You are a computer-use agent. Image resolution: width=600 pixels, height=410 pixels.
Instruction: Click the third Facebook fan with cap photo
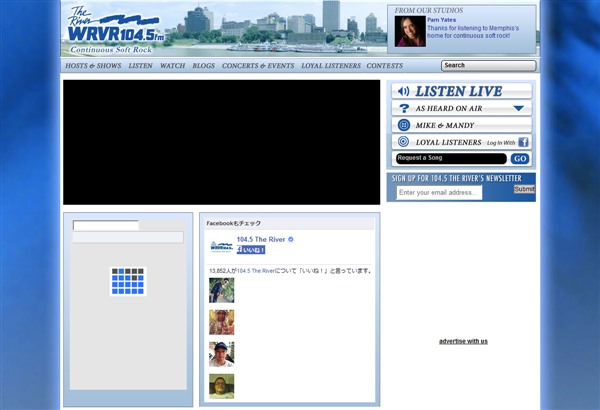click(222, 354)
